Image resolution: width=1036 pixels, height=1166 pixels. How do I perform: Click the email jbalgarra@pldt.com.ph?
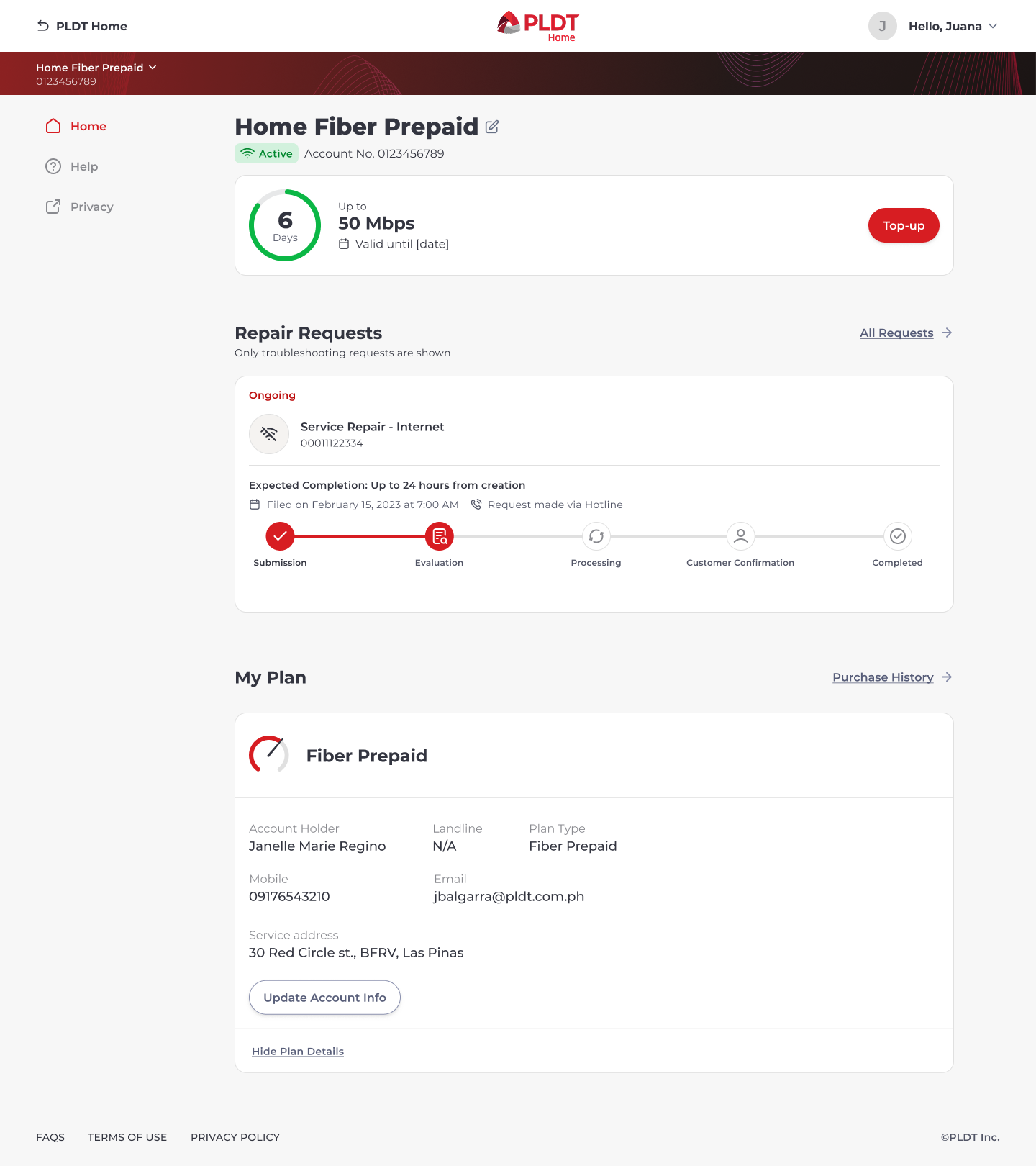click(509, 897)
